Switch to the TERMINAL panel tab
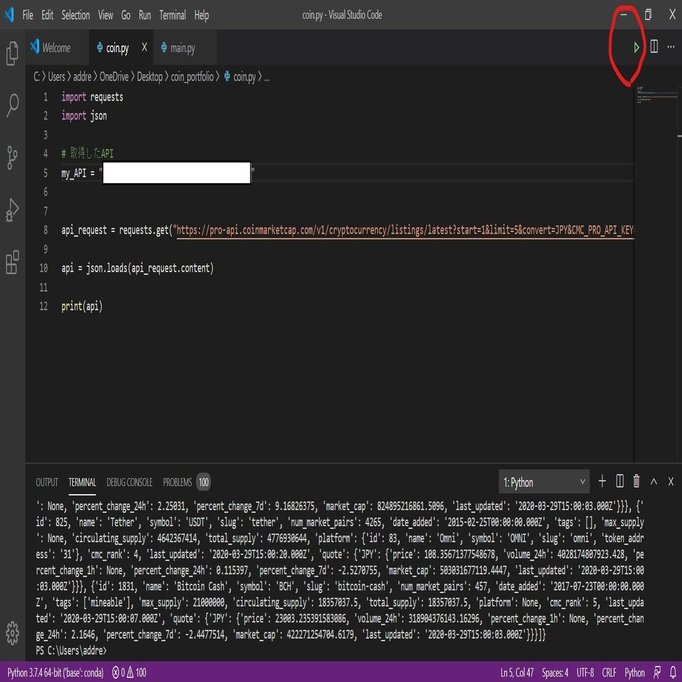The height and width of the screenshot is (682, 682). pyautogui.click(x=82, y=482)
